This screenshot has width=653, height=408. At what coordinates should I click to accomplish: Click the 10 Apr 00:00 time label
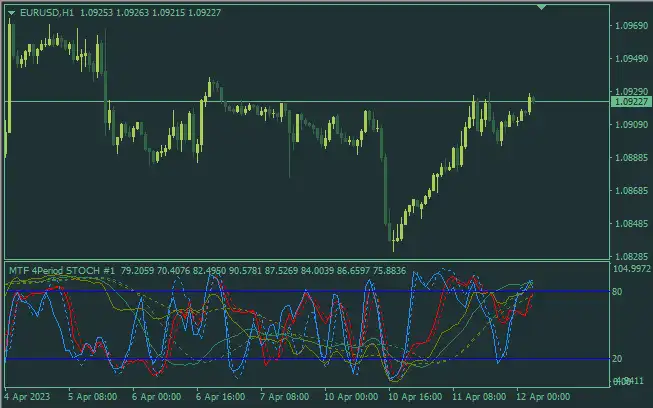(x=351, y=397)
